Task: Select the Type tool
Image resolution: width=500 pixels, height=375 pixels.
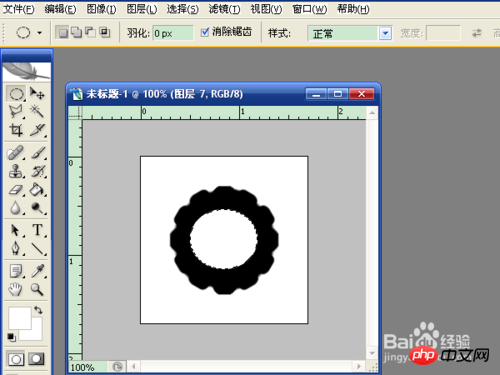Action: coord(37,230)
